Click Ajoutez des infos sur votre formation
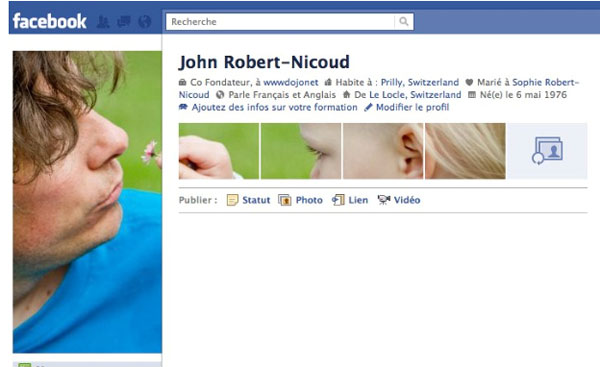This screenshot has height=367, width=600. [x=274, y=107]
